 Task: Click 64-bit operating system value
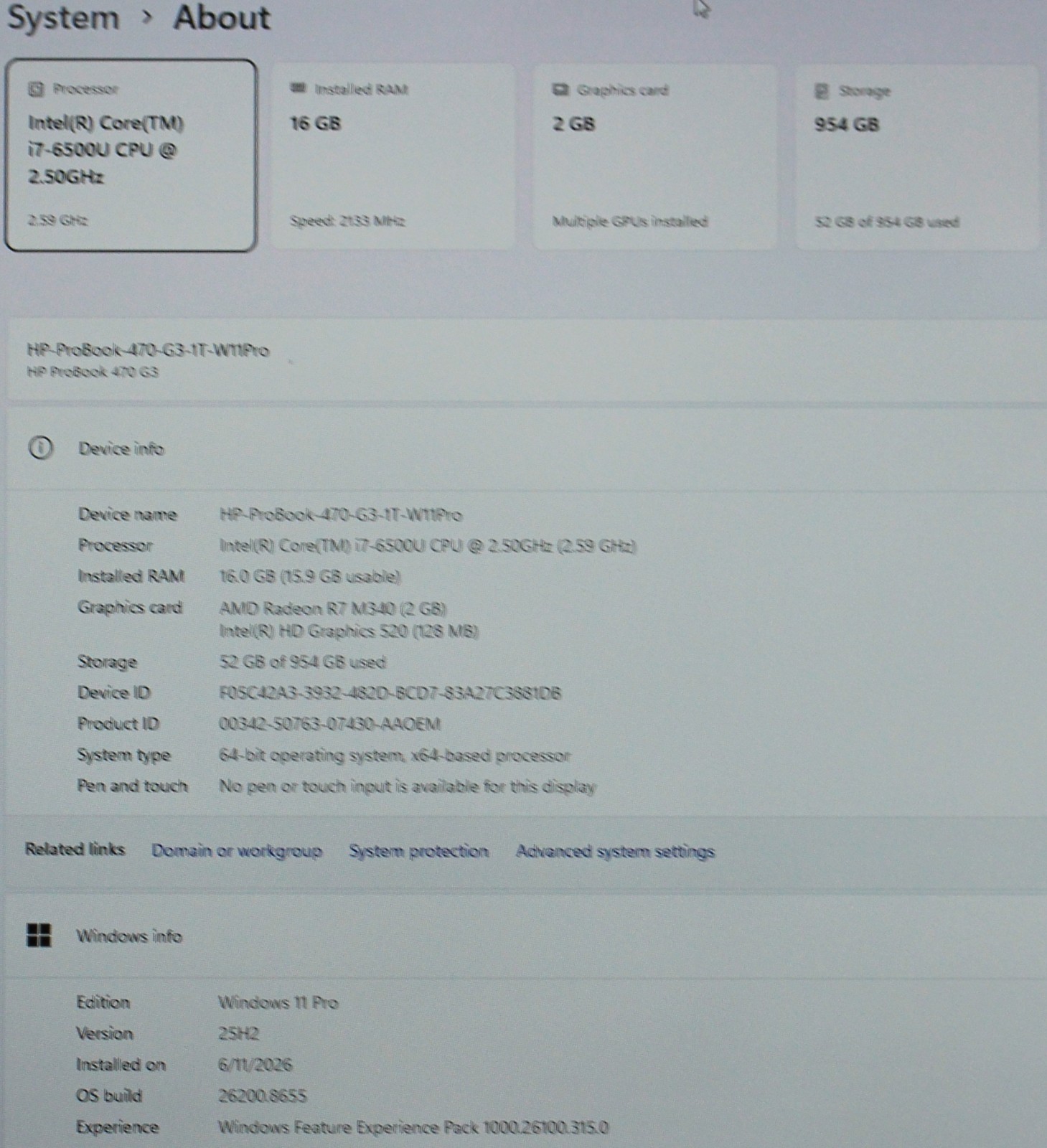coord(395,756)
